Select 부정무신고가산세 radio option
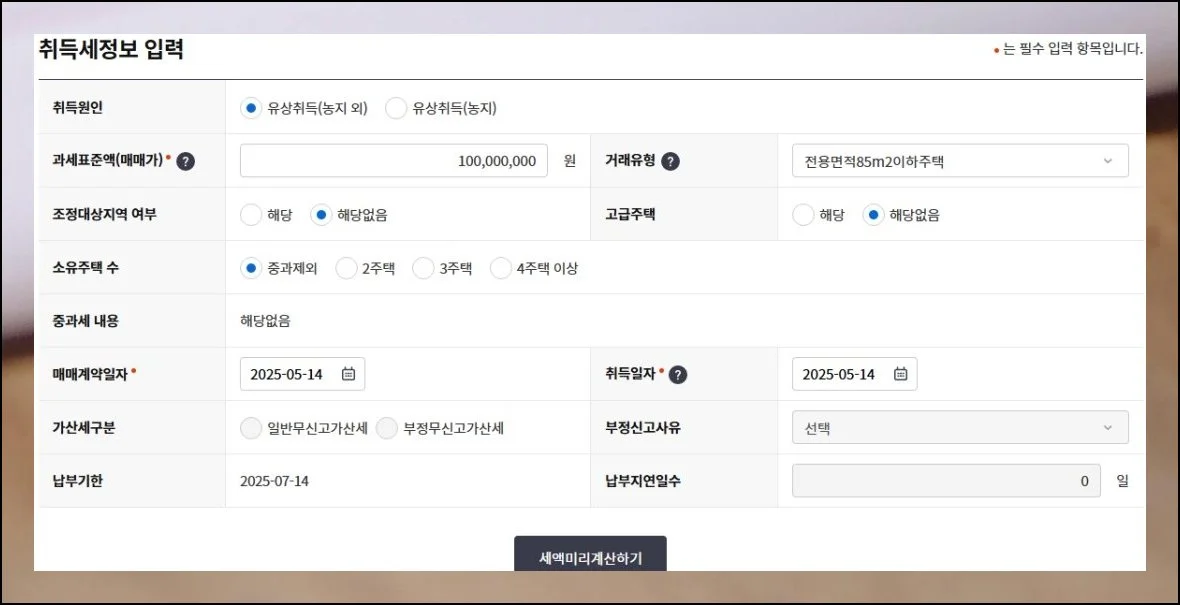This screenshot has height=605, width=1180. click(x=387, y=428)
